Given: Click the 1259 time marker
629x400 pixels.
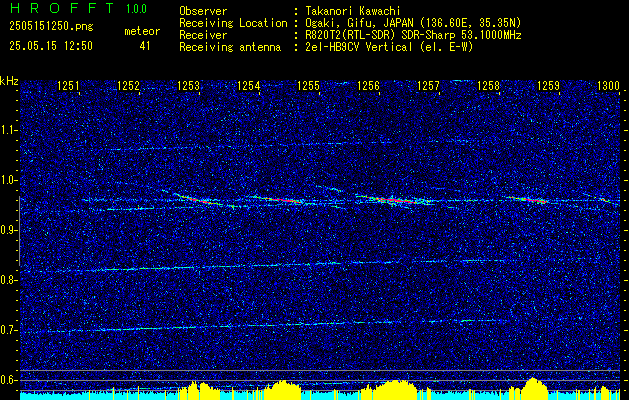Looking at the screenshot, I should 548,85.
